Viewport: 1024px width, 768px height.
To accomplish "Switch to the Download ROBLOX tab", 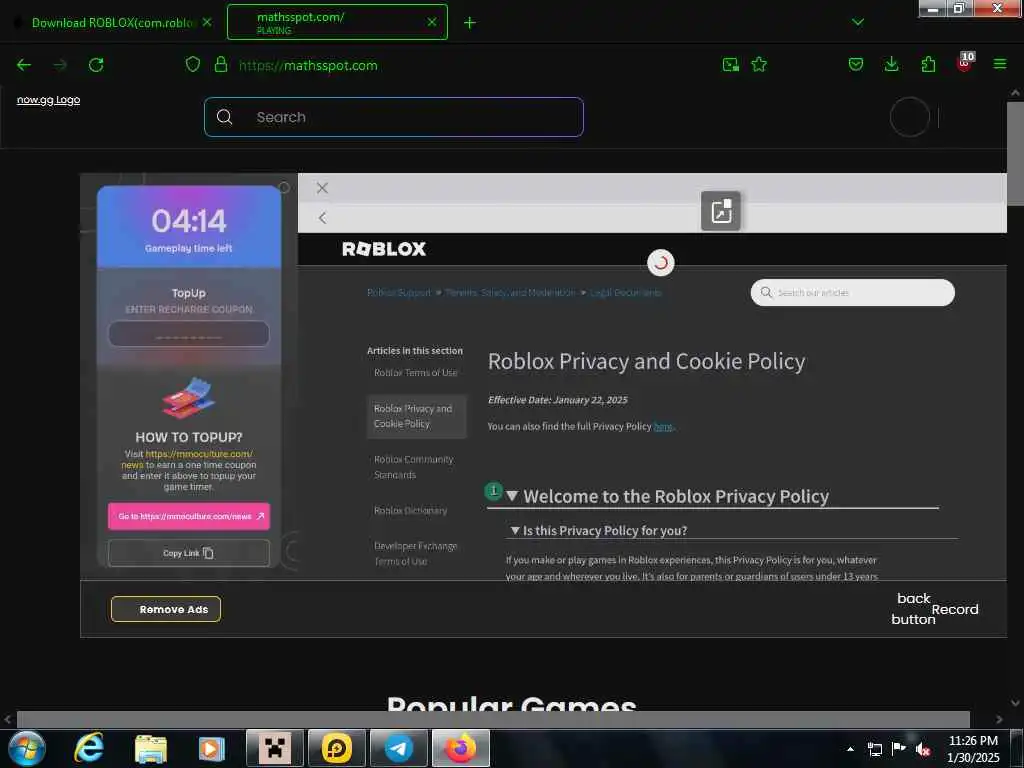I will (x=112, y=23).
